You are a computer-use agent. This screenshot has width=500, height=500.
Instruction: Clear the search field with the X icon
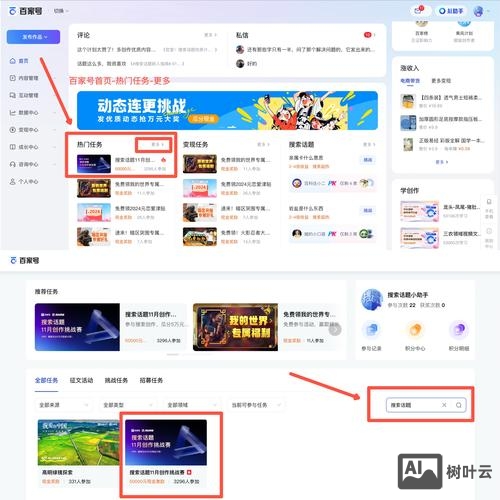444,405
